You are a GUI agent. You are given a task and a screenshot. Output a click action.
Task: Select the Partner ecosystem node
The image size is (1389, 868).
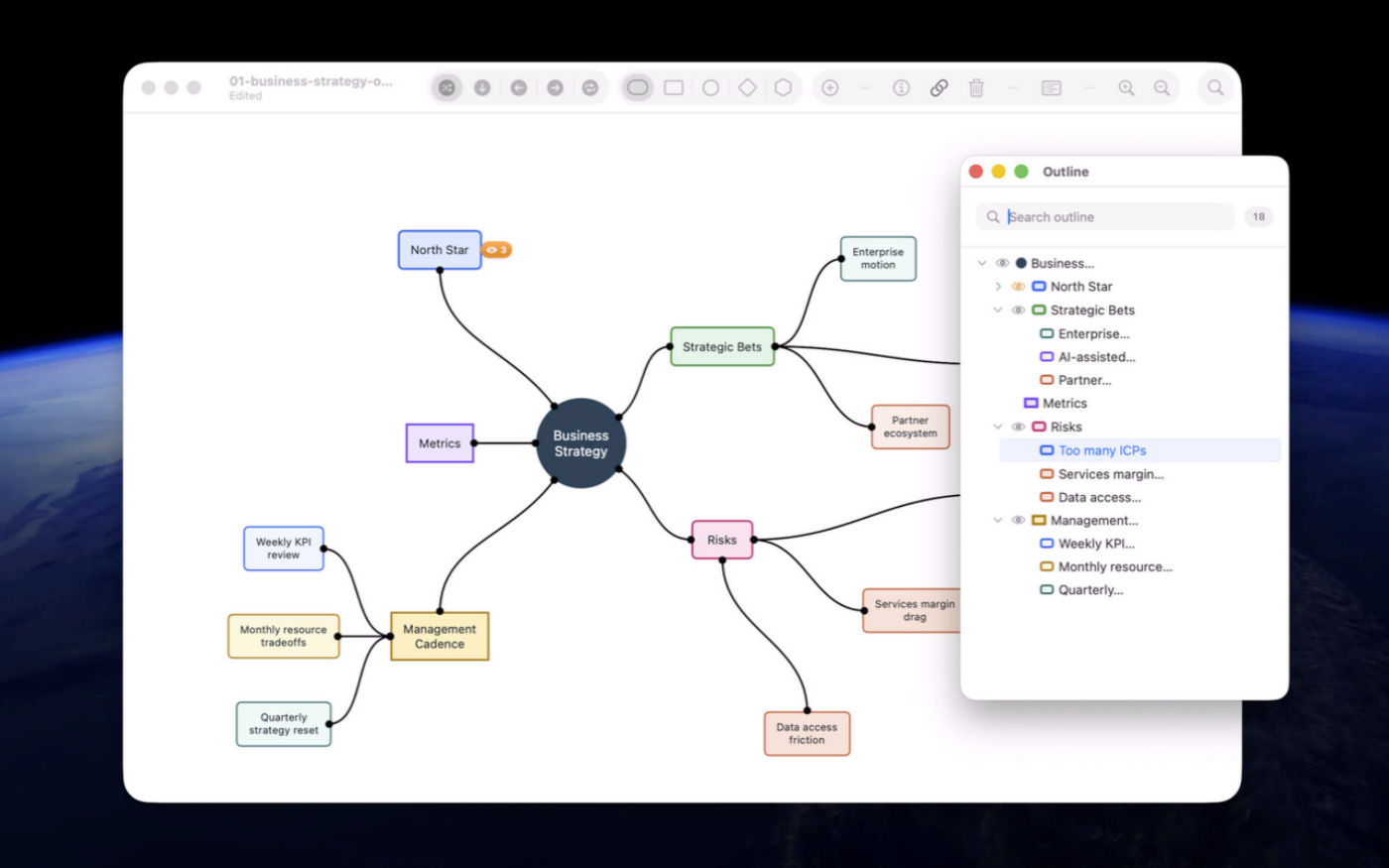(x=911, y=427)
